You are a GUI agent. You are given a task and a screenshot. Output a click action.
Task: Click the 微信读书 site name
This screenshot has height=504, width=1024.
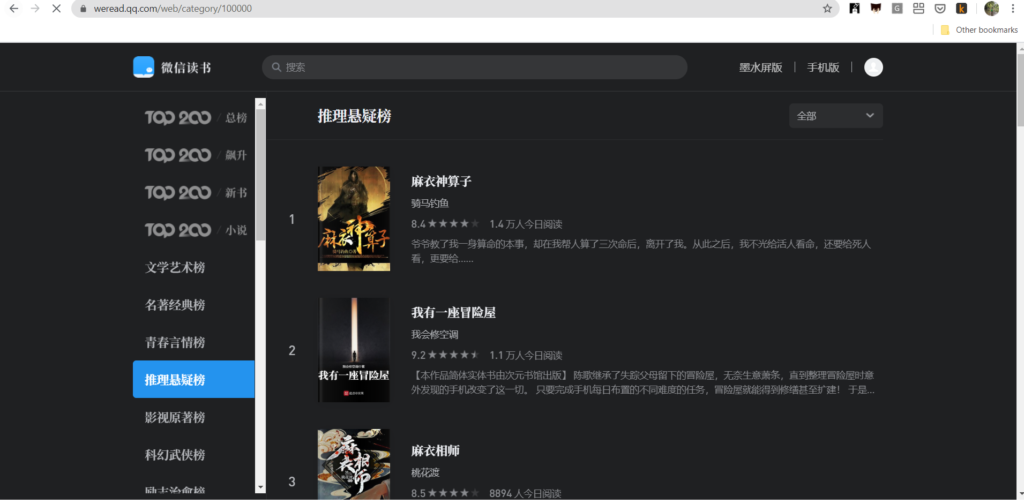186,68
